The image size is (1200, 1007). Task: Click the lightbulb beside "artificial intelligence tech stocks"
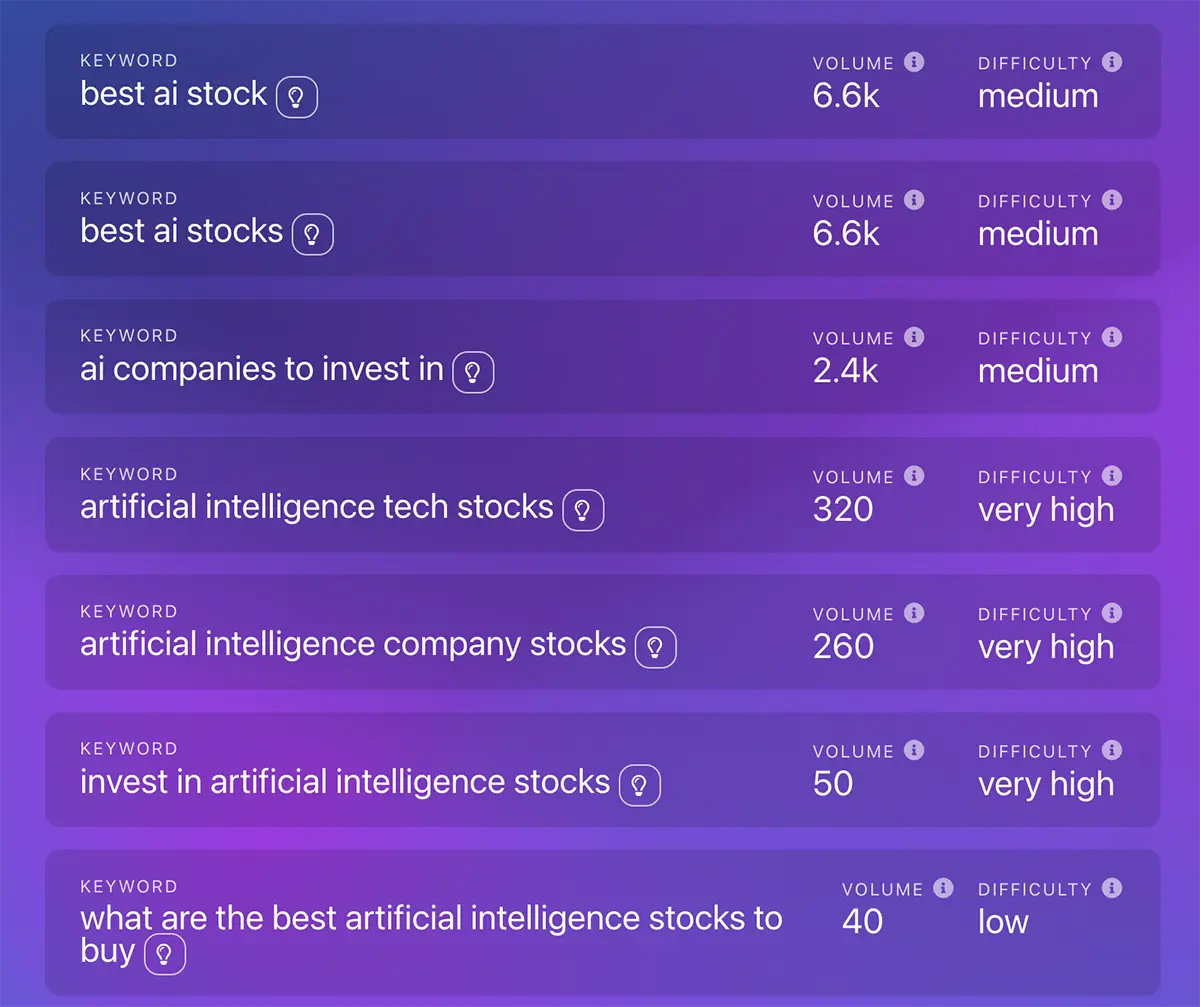tap(583, 510)
